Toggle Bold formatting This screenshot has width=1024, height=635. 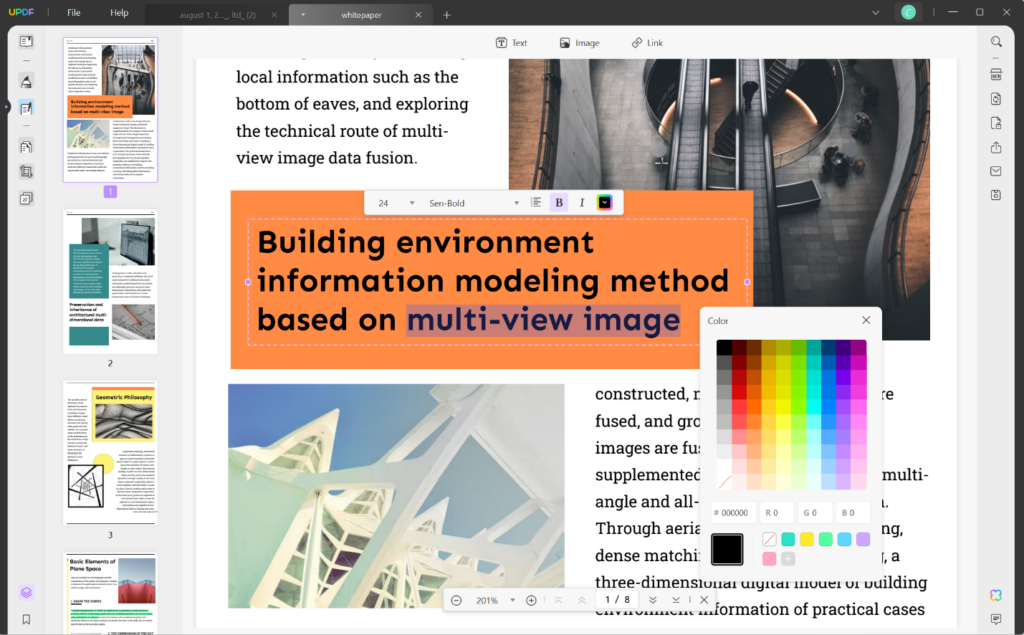coord(559,203)
